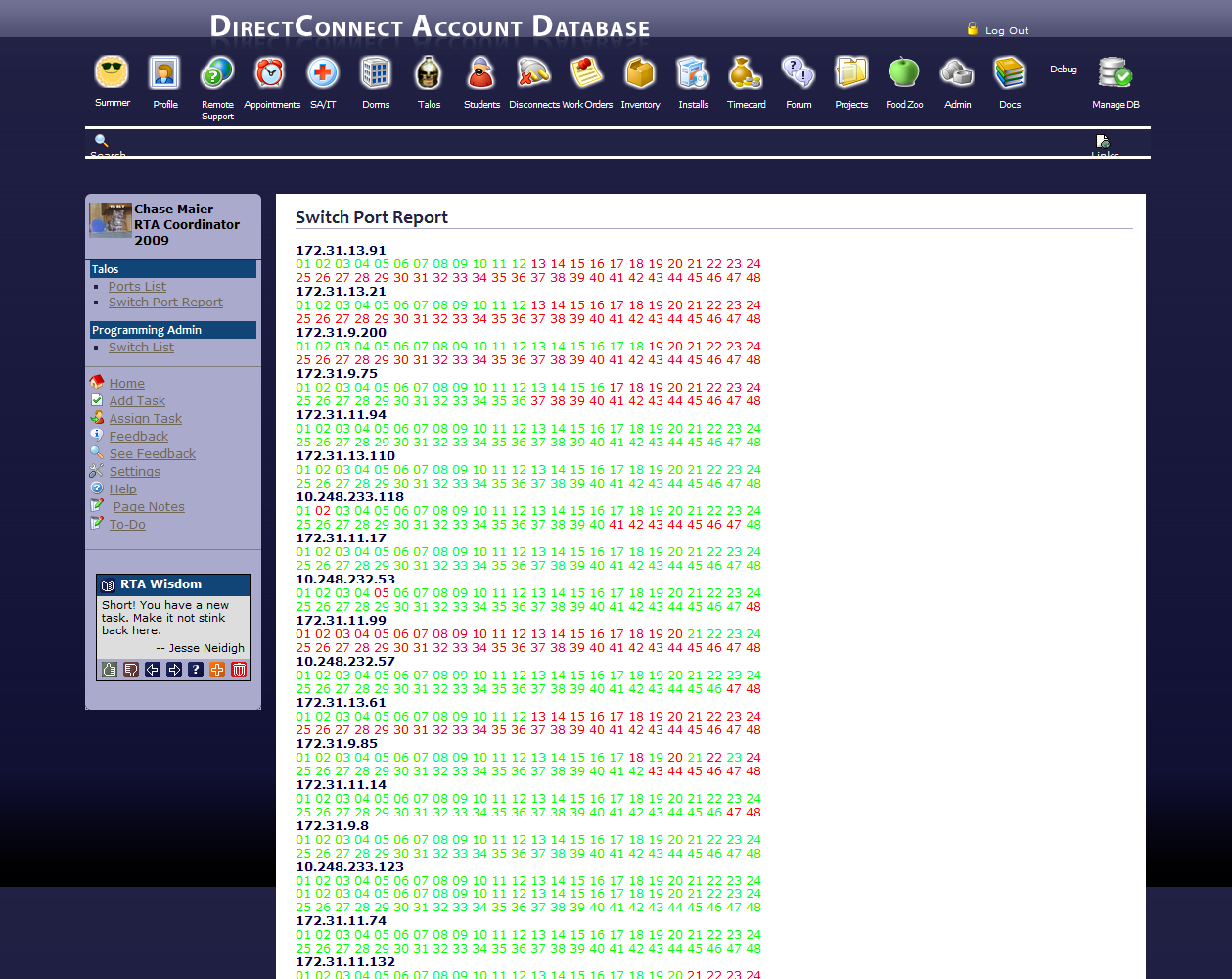
Task: Open the Feedback sidebar link
Action: click(x=138, y=437)
